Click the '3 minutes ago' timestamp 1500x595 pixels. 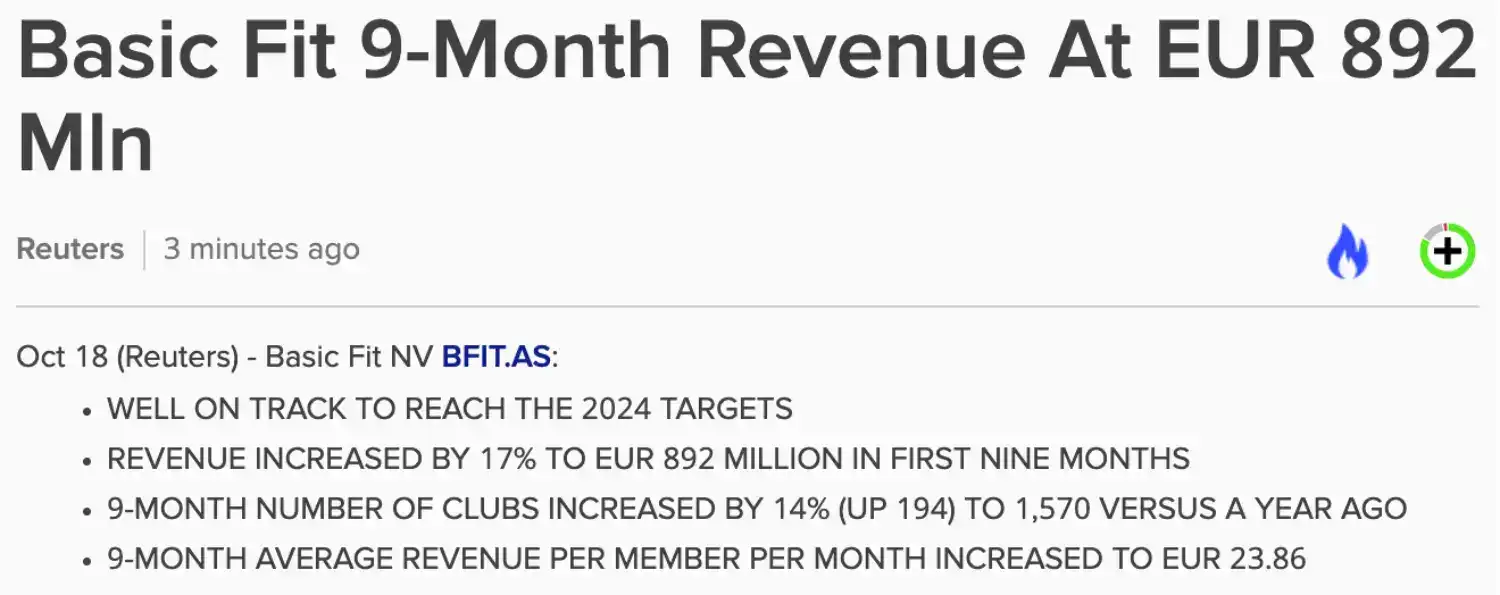pyautogui.click(x=261, y=249)
